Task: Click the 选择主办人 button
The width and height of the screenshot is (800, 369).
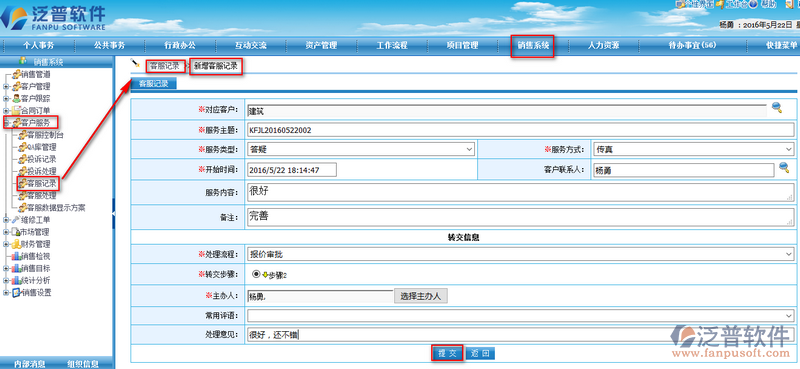Action: point(420,296)
